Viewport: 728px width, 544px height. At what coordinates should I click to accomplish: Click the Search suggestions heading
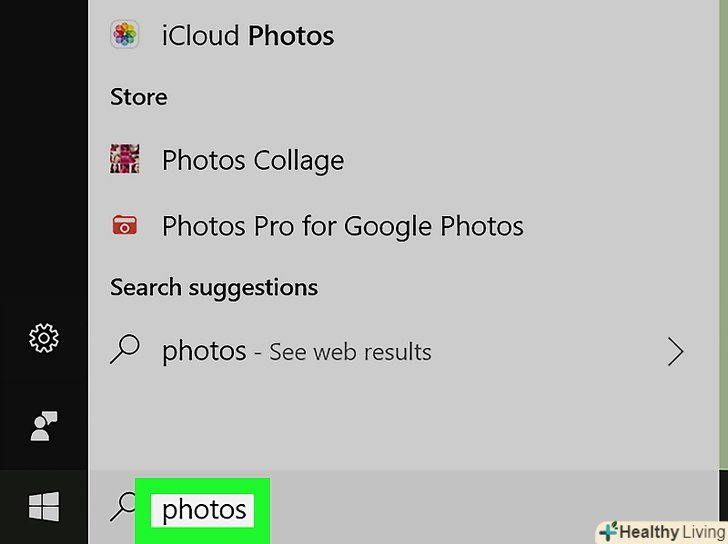(x=213, y=288)
